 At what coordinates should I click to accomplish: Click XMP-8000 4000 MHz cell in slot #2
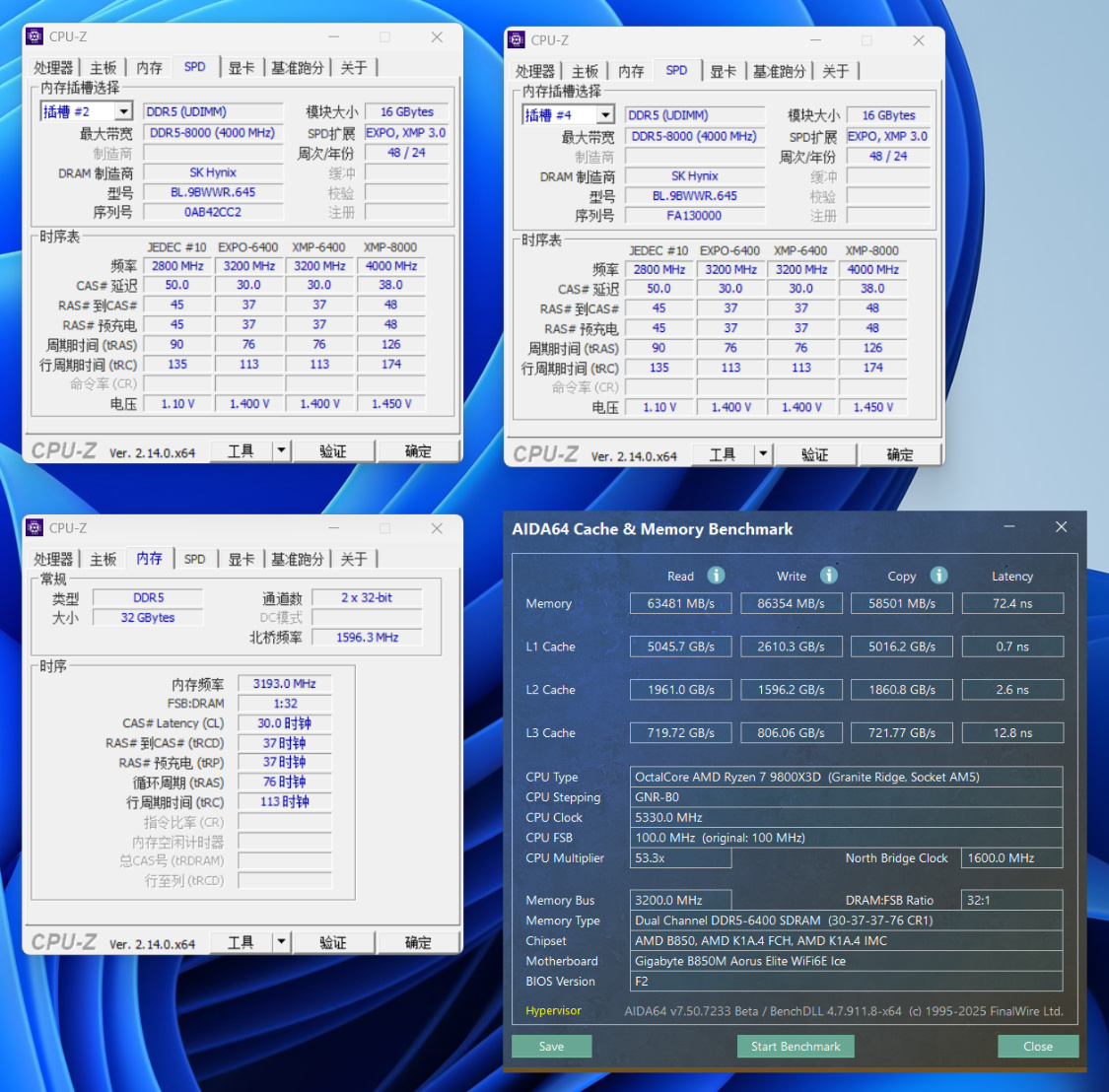[x=391, y=266]
